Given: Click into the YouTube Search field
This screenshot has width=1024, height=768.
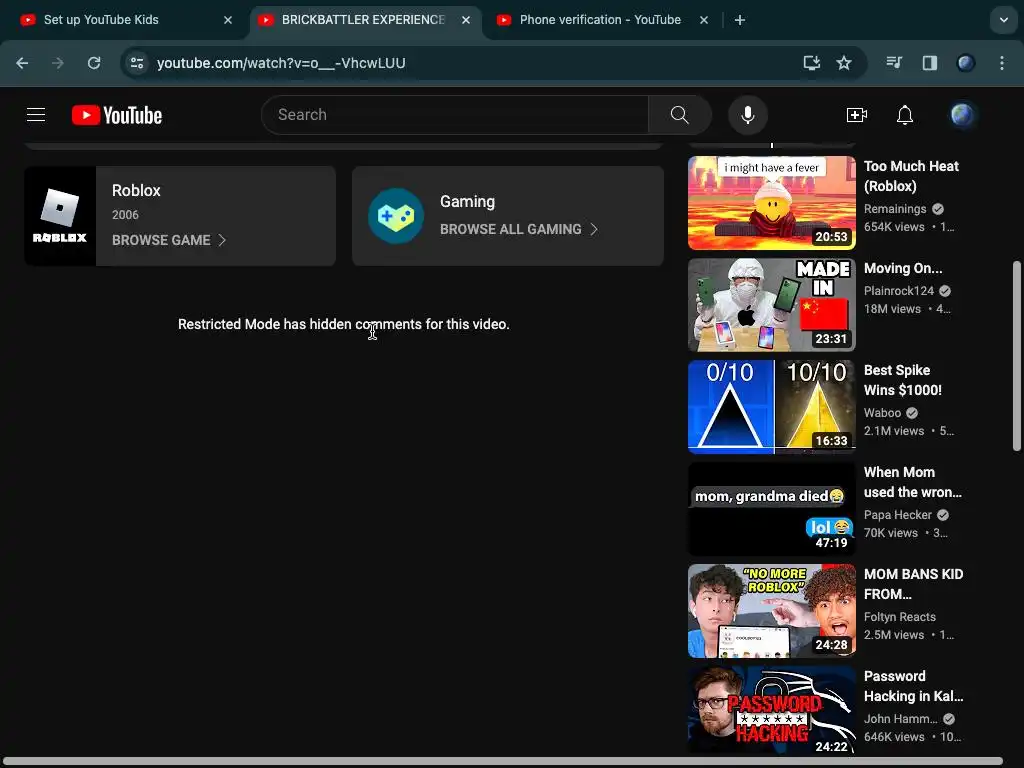Looking at the screenshot, I should pos(455,115).
